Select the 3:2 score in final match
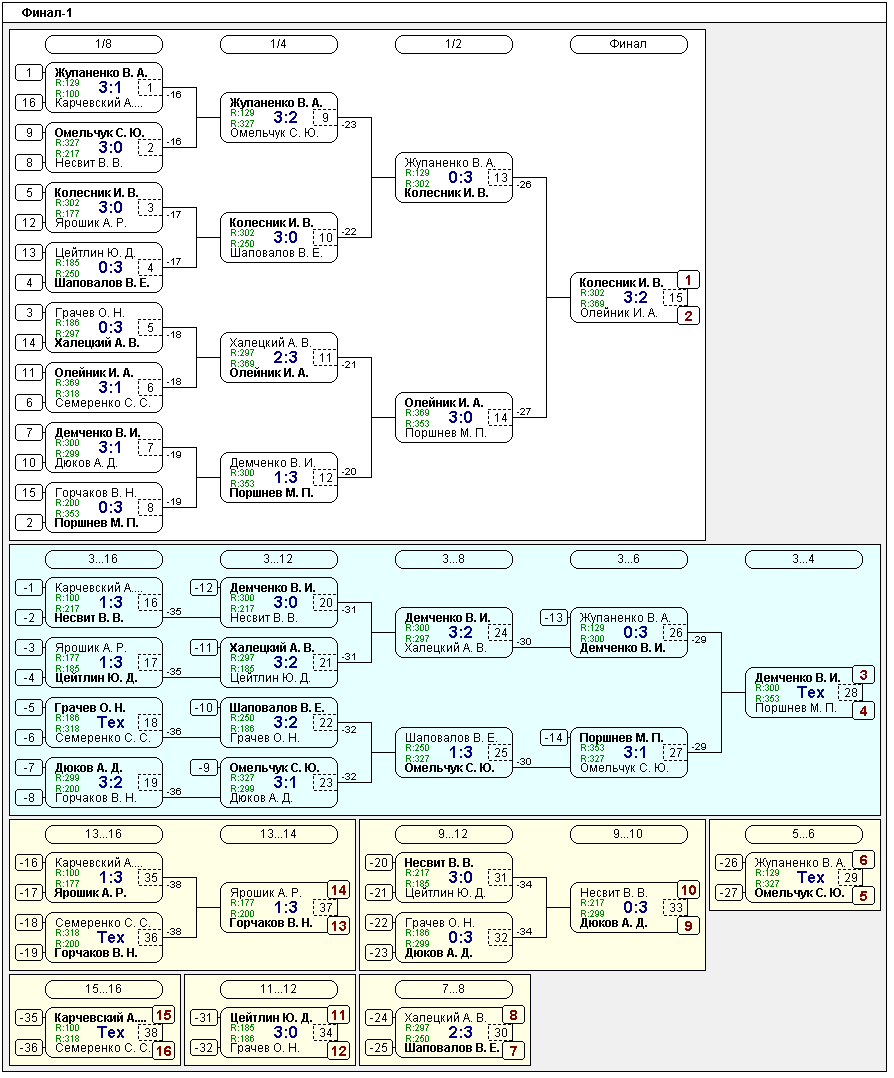The height and width of the screenshot is (1078, 894). 635,297
